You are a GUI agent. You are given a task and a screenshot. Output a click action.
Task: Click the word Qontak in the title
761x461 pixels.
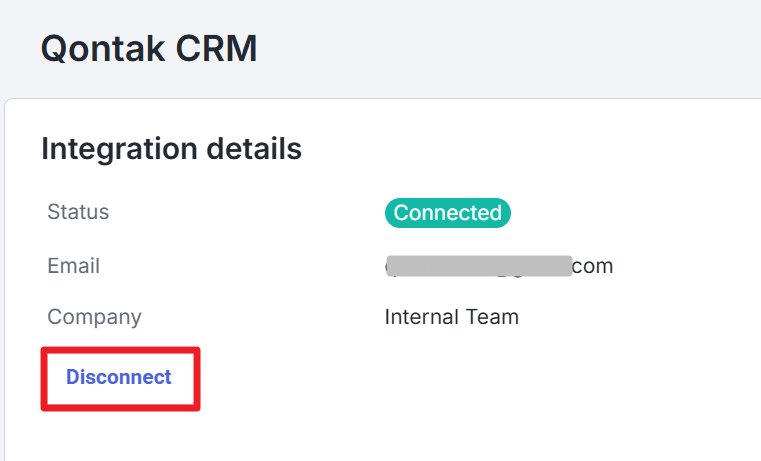click(x=104, y=48)
